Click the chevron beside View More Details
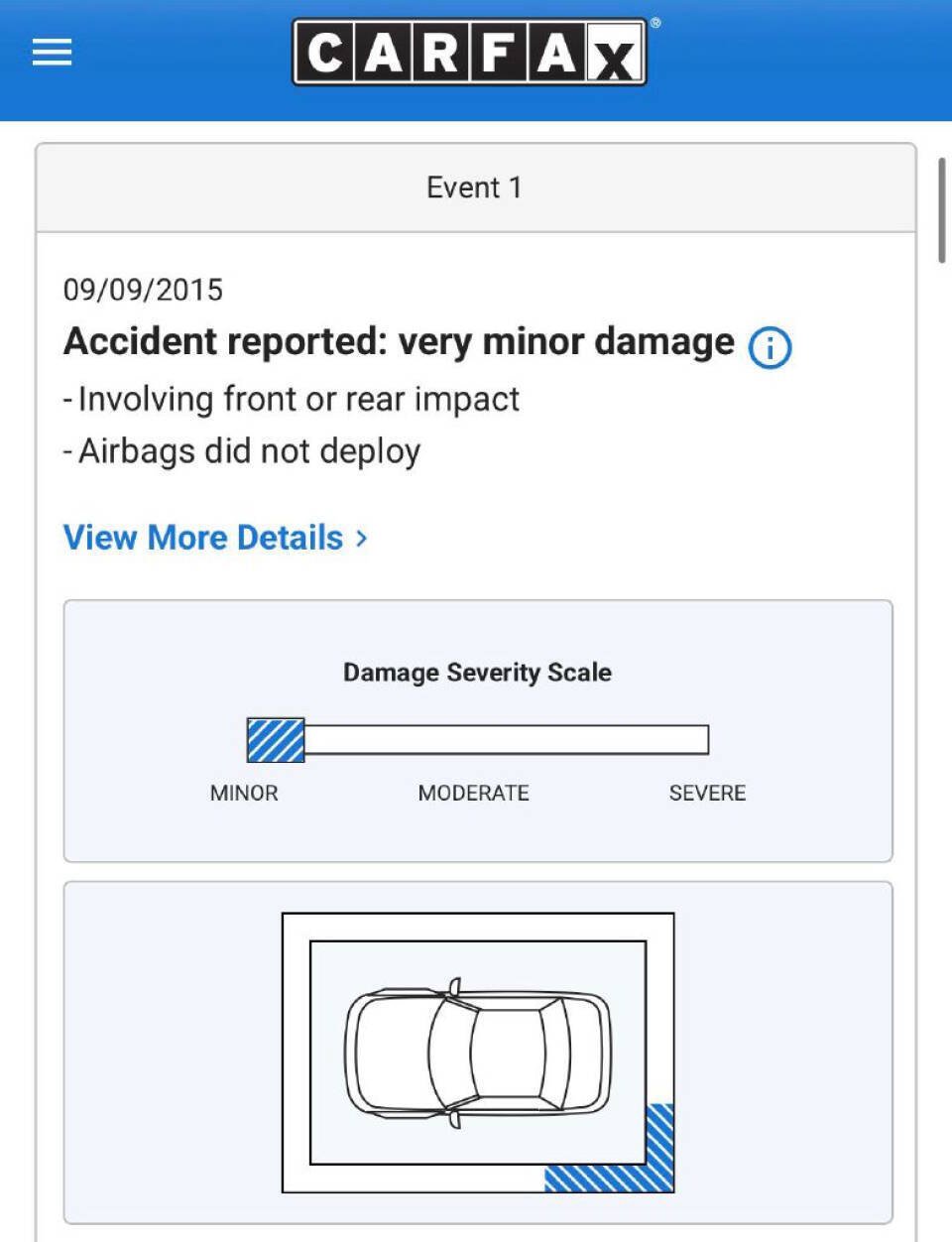952x1242 pixels. click(x=362, y=538)
